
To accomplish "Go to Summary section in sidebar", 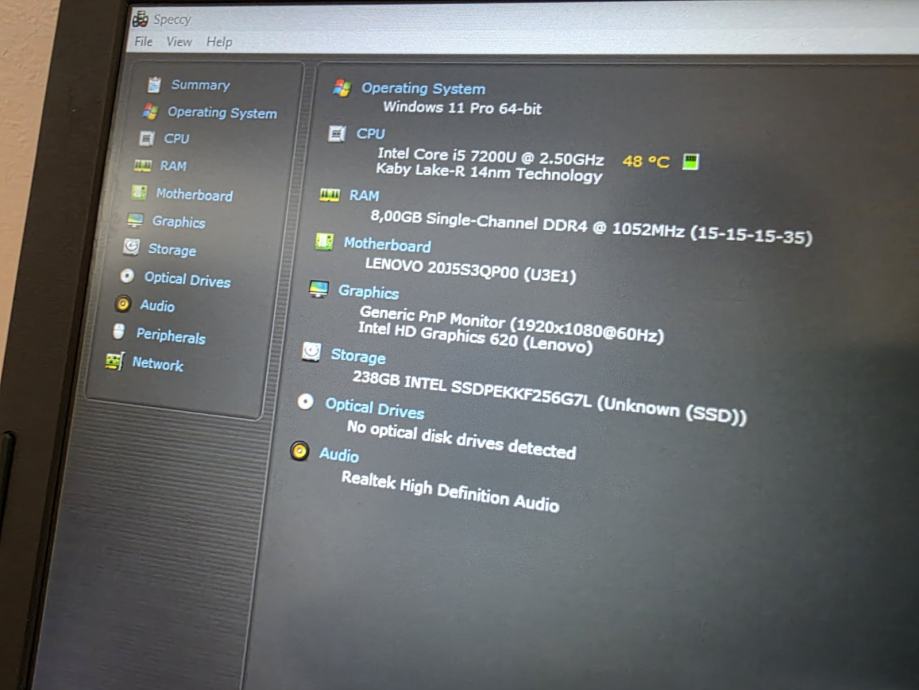I will pyautogui.click(x=200, y=85).
